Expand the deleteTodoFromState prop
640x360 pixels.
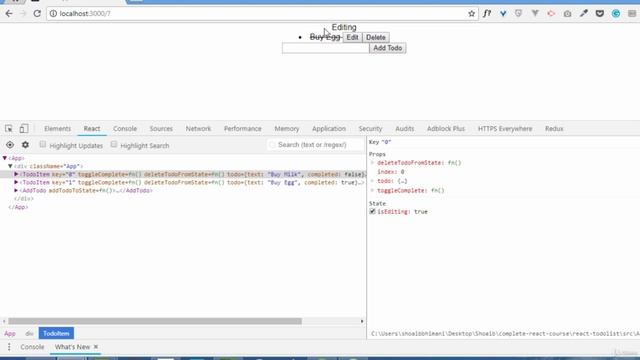point(372,162)
